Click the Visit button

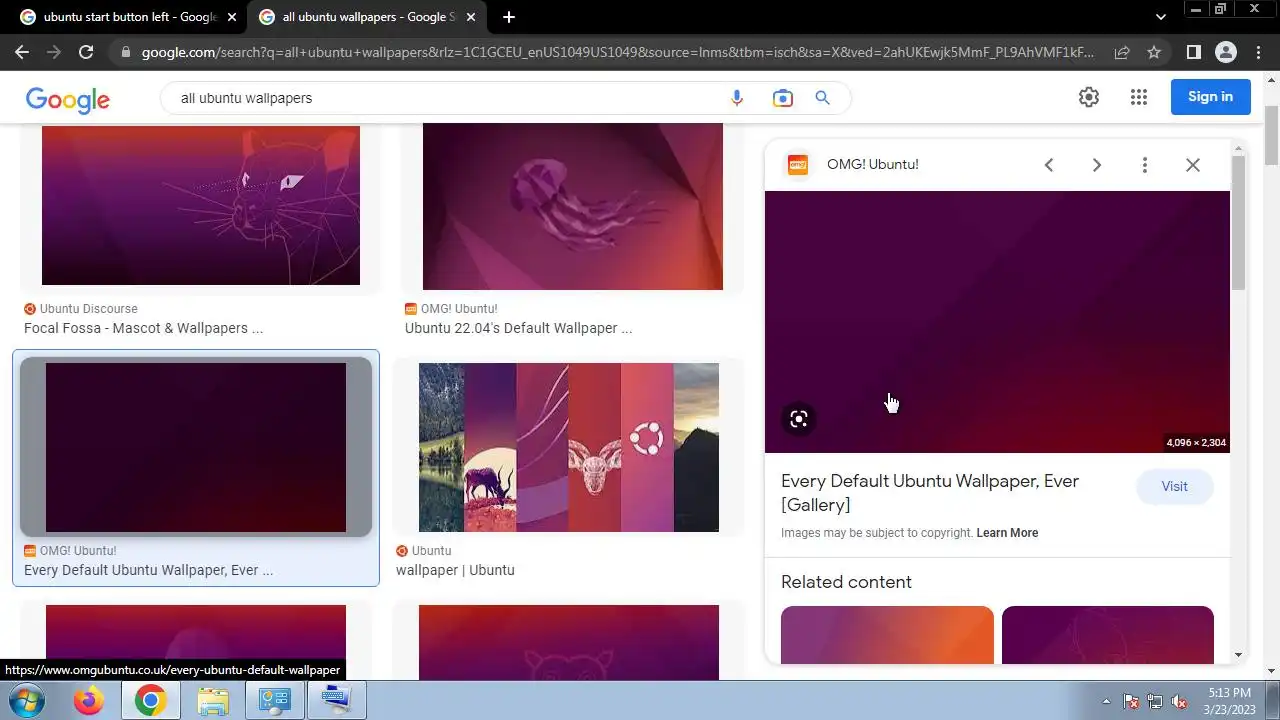(x=1175, y=487)
